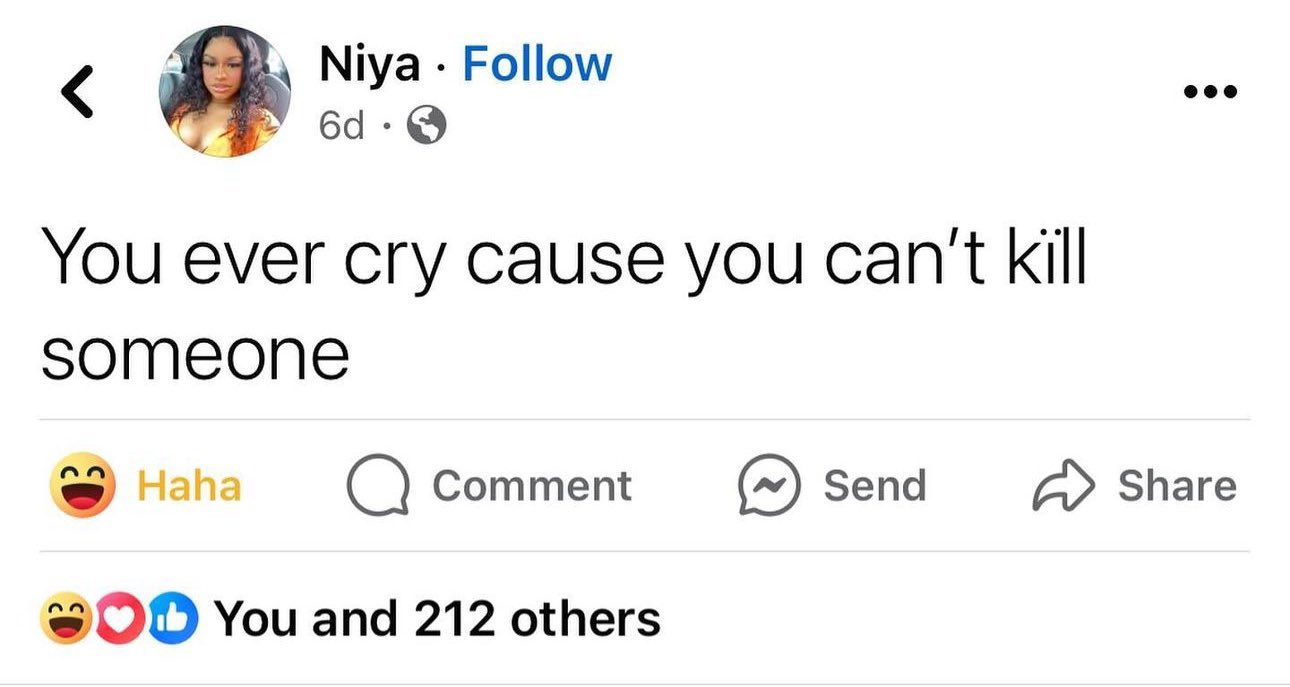Click the Comment button label
Image resolution: width=1290 pixels, height=687 pixels.
[531, 486]
